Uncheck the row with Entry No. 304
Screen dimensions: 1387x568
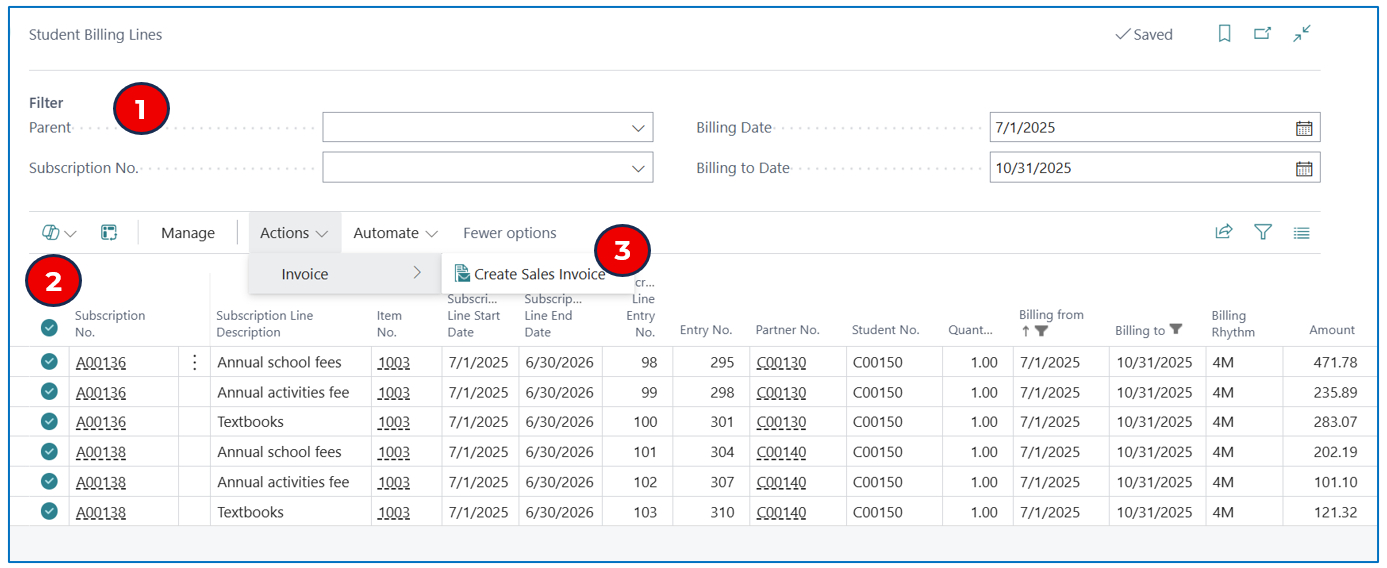point(49,451)
